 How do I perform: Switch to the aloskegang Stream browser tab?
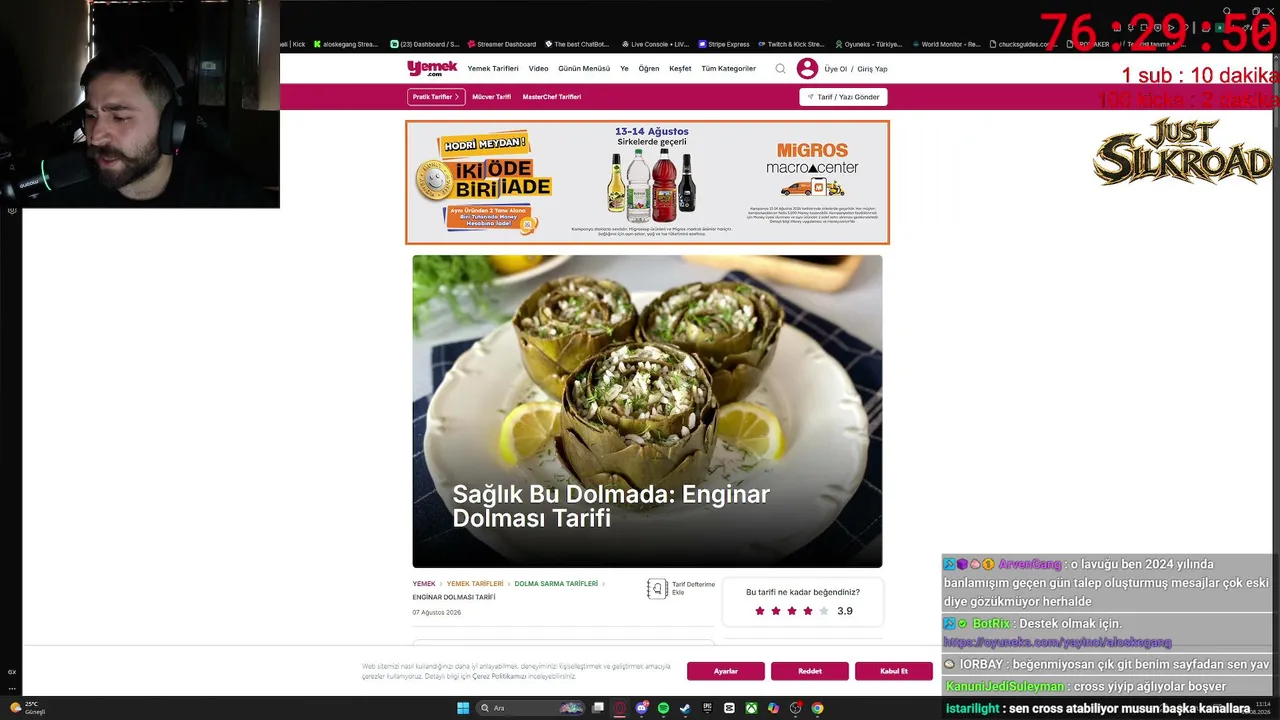(346, 44)
